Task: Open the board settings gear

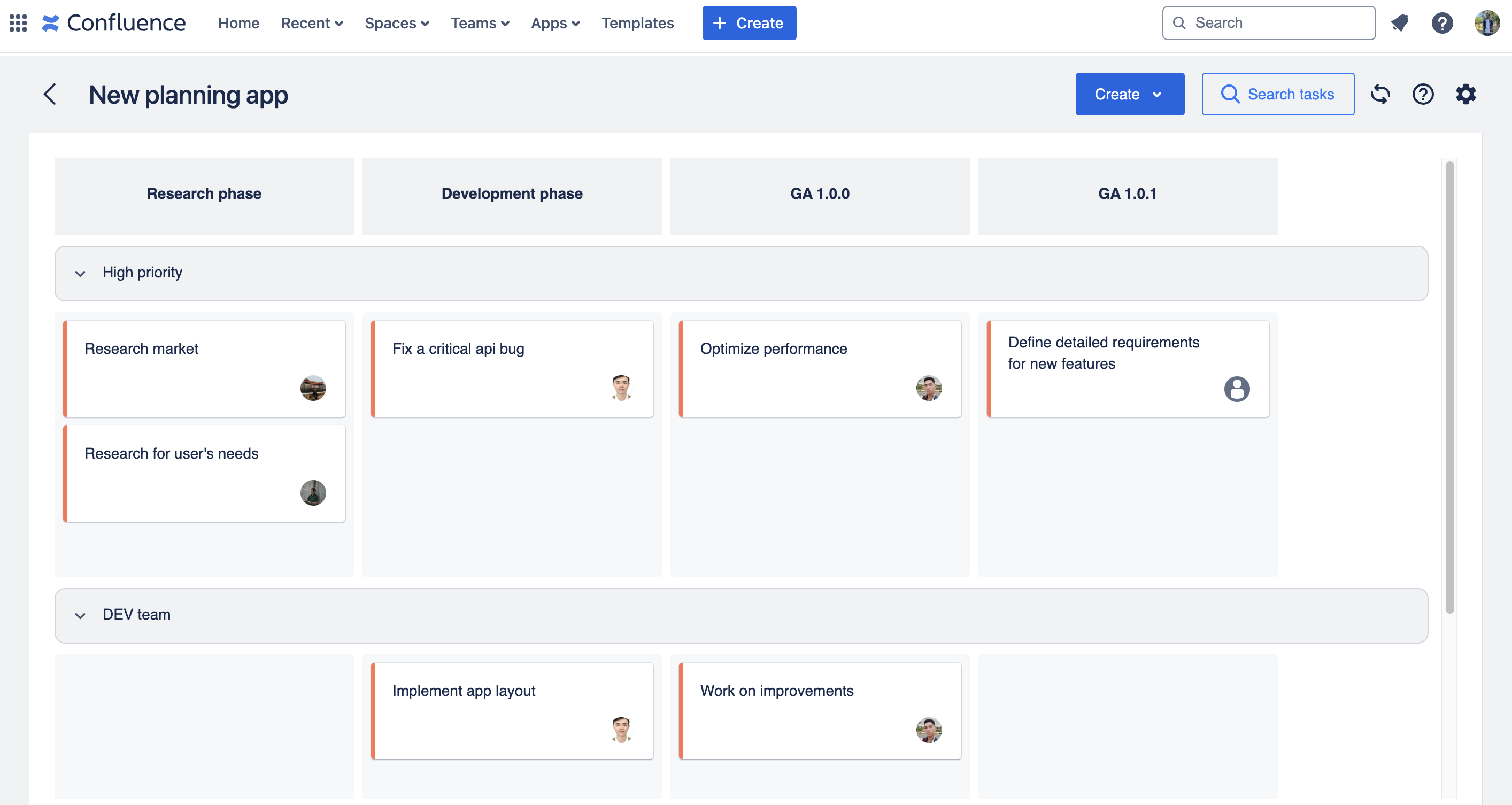Action: coord(1465,94)
